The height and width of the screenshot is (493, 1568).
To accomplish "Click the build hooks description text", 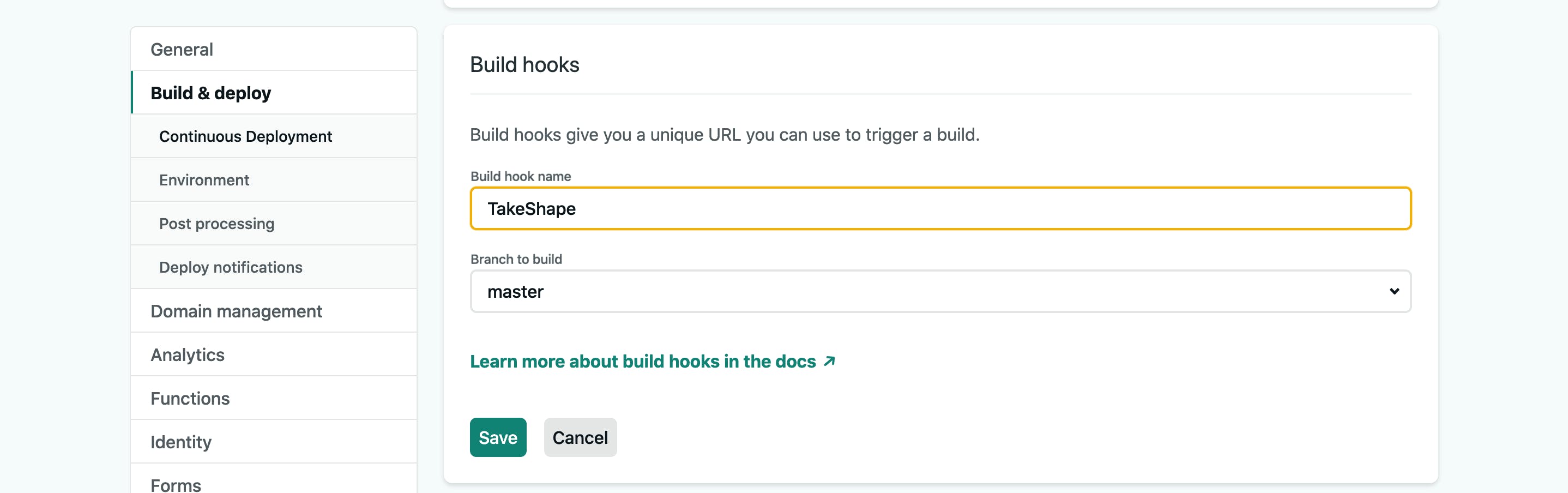I will click(725, 135).
